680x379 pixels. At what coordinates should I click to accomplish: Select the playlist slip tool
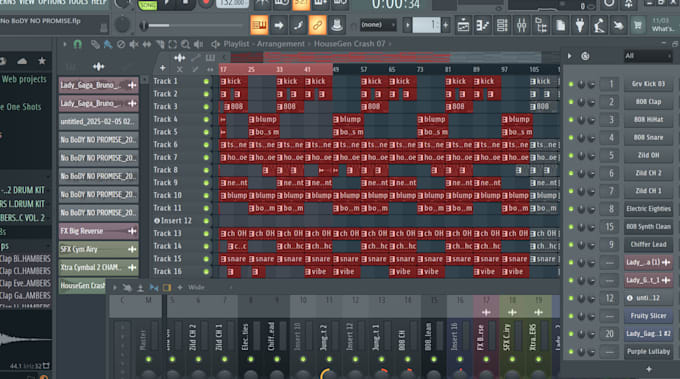click(147, 44)
